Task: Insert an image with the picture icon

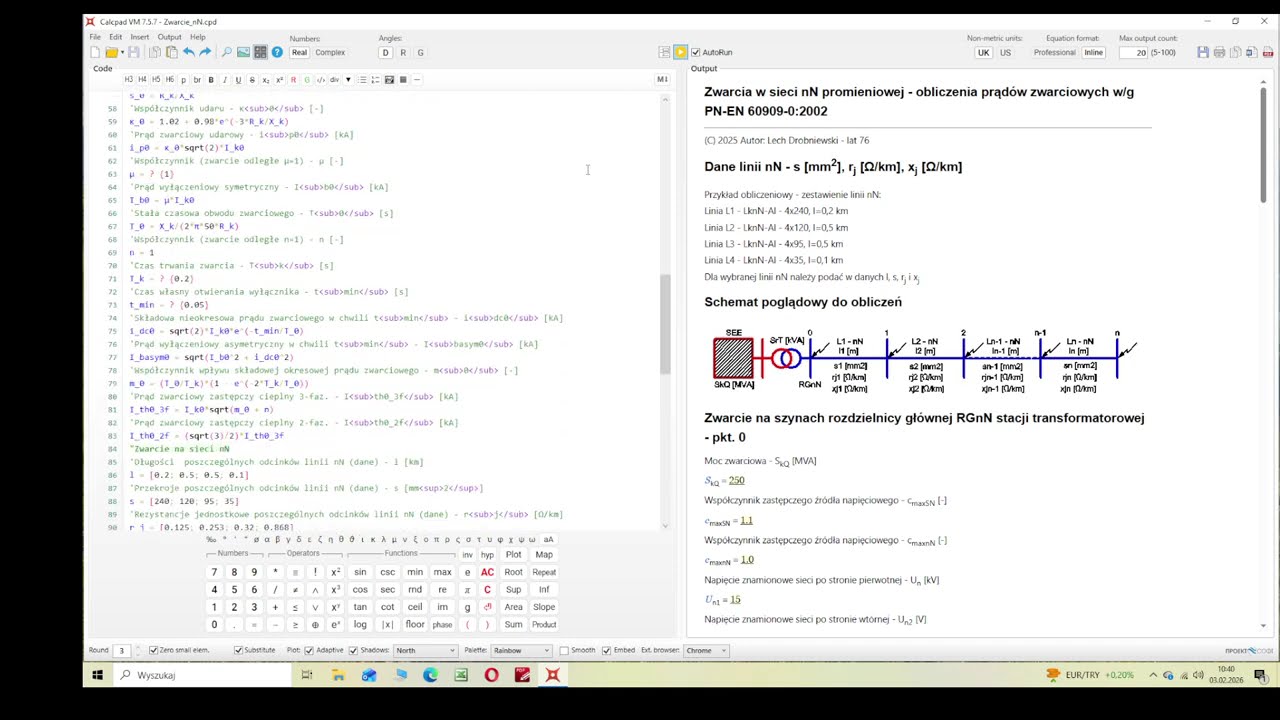Action: click(243, 52)
